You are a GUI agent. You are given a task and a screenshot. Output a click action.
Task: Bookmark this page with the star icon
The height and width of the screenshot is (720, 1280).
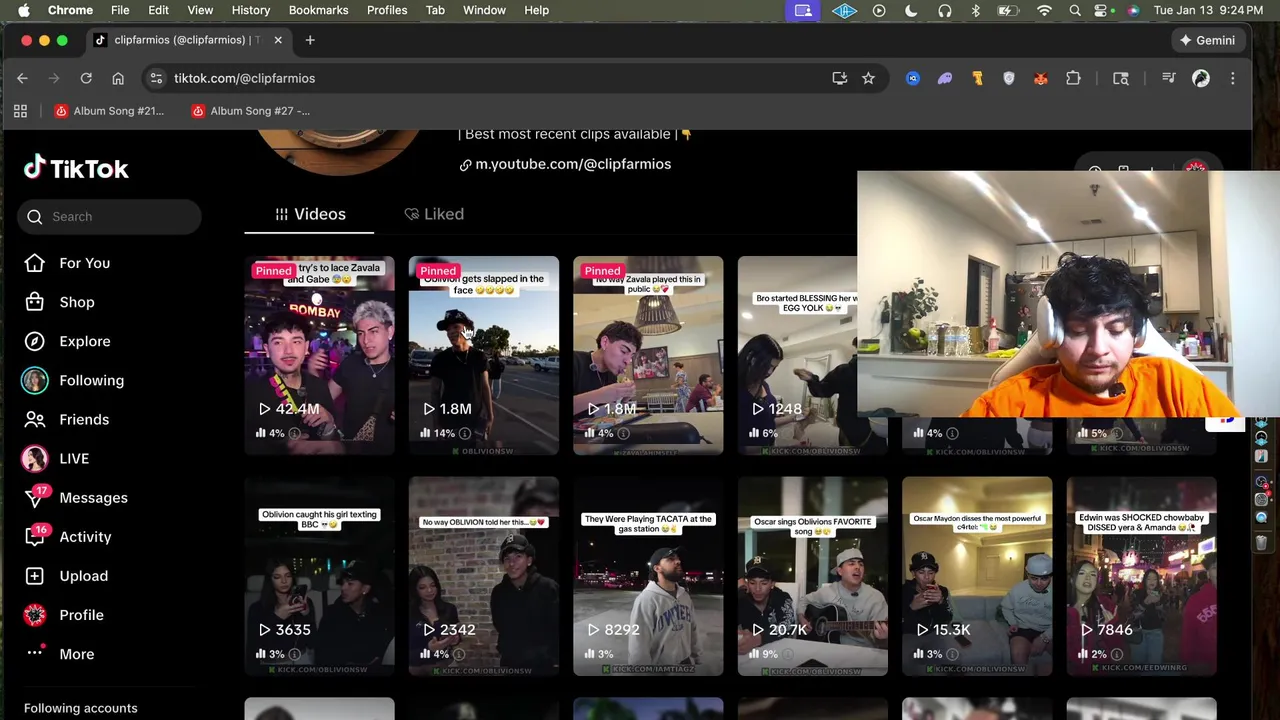(868, 78)
